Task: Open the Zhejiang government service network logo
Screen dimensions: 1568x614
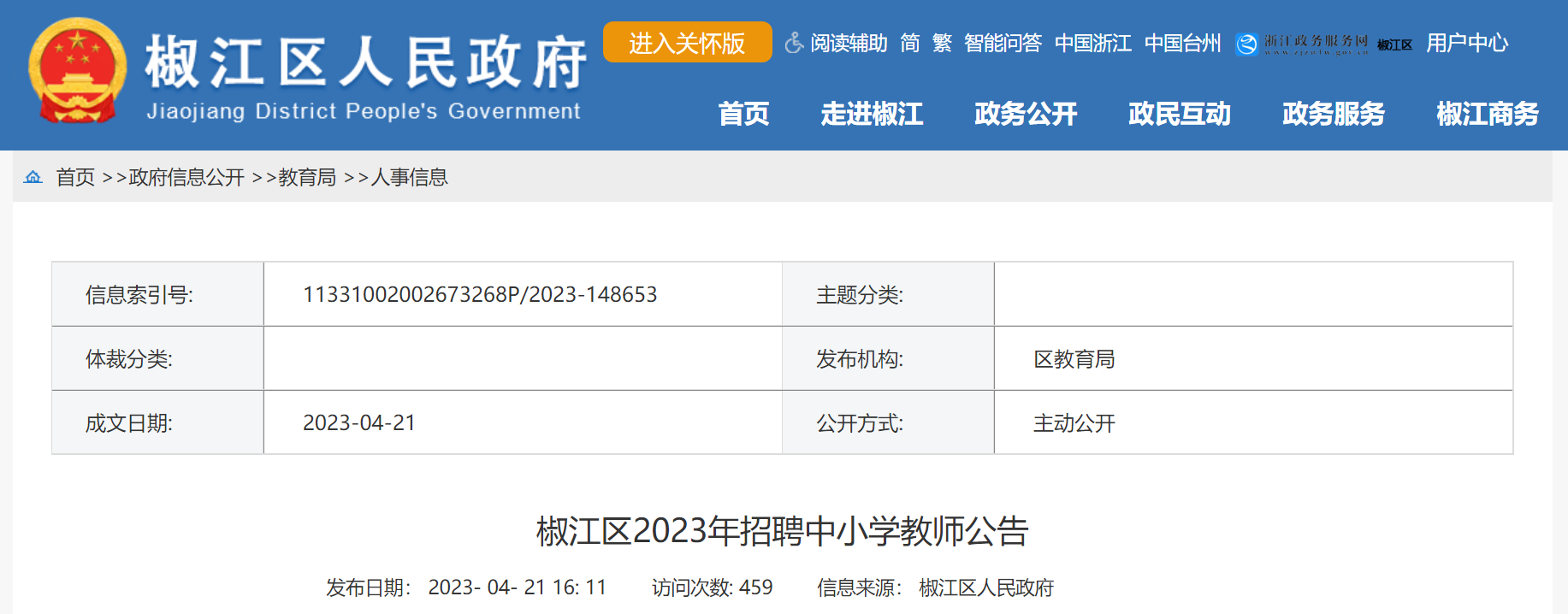Action: pyautogui.click(x=1302, y=44)
